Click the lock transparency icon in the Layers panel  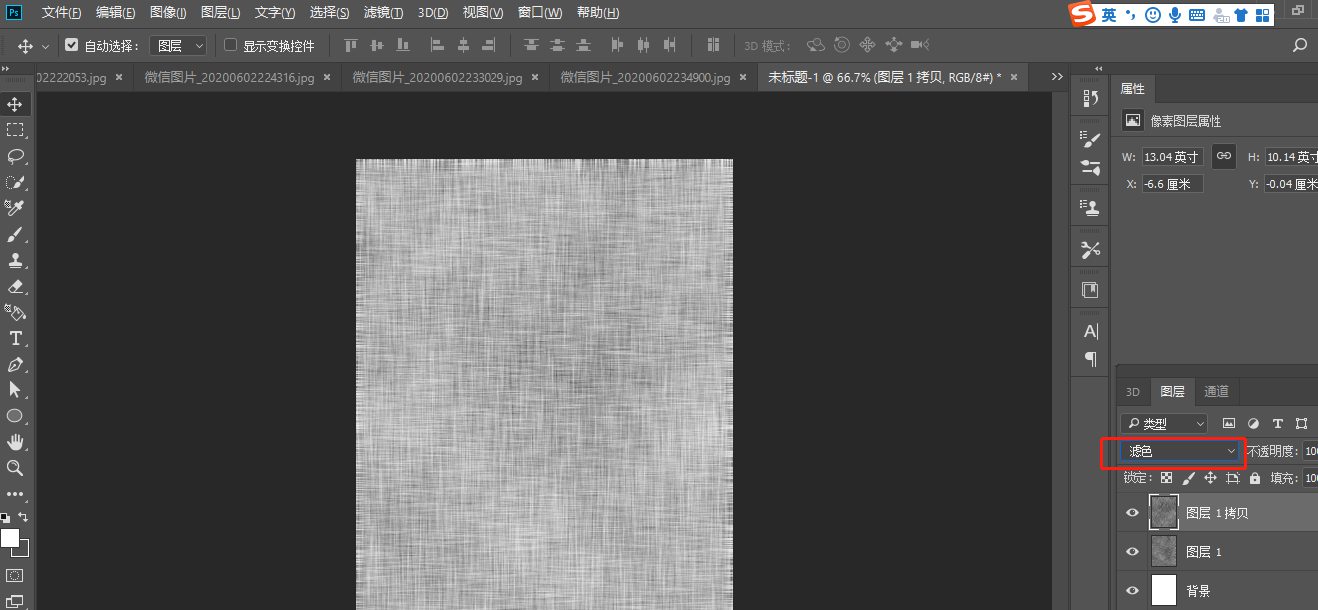click(1166, 478)
